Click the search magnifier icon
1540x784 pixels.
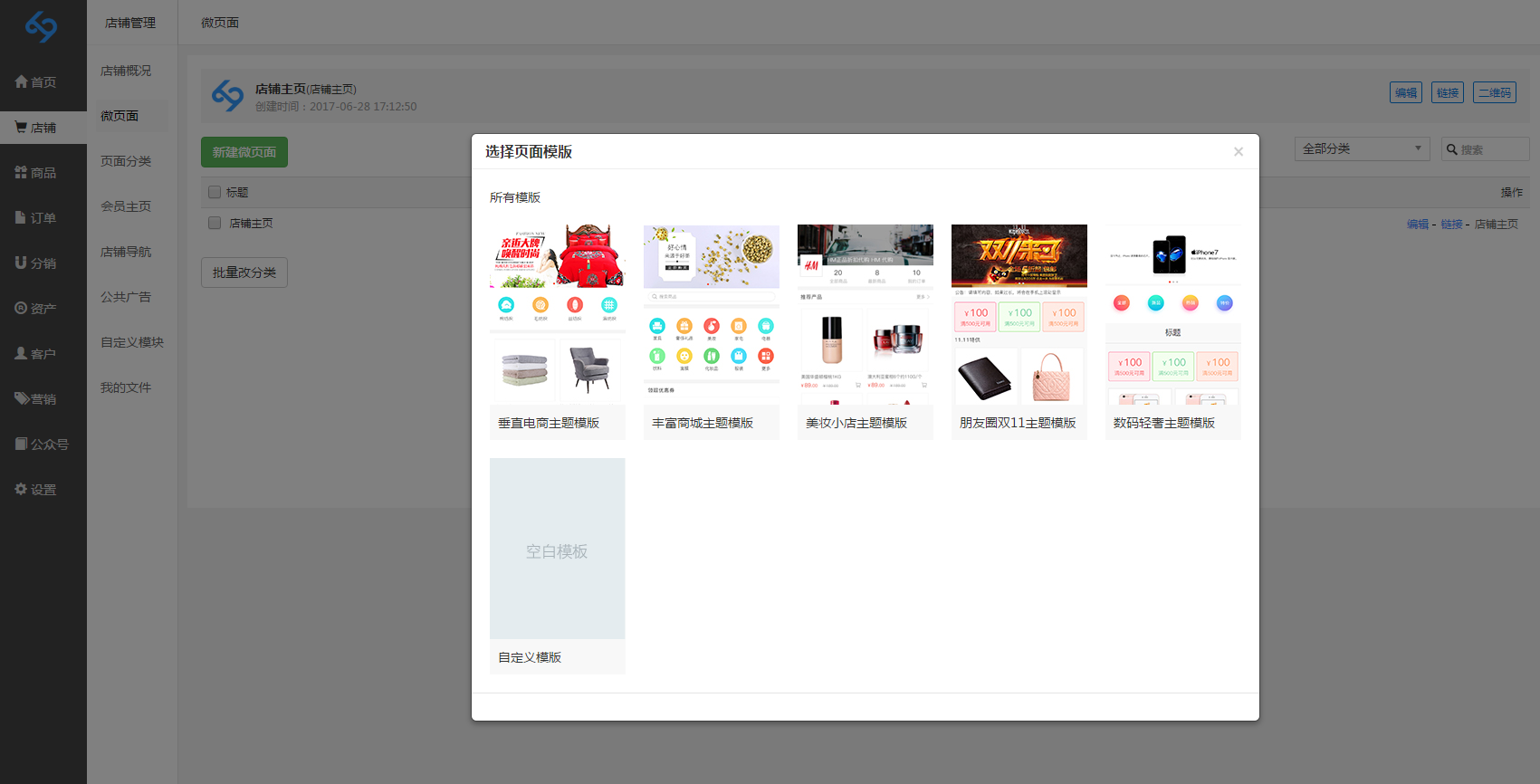coord(1452,149)
